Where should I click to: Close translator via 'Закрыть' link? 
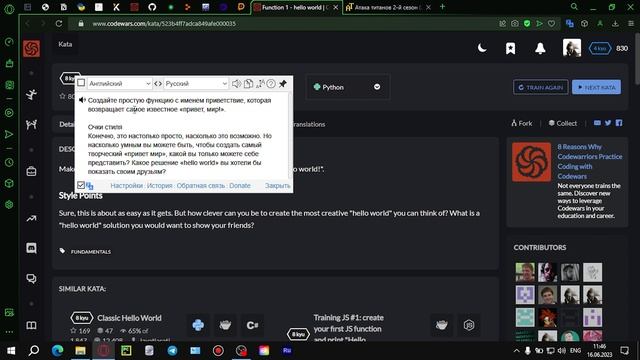[278, 185]
